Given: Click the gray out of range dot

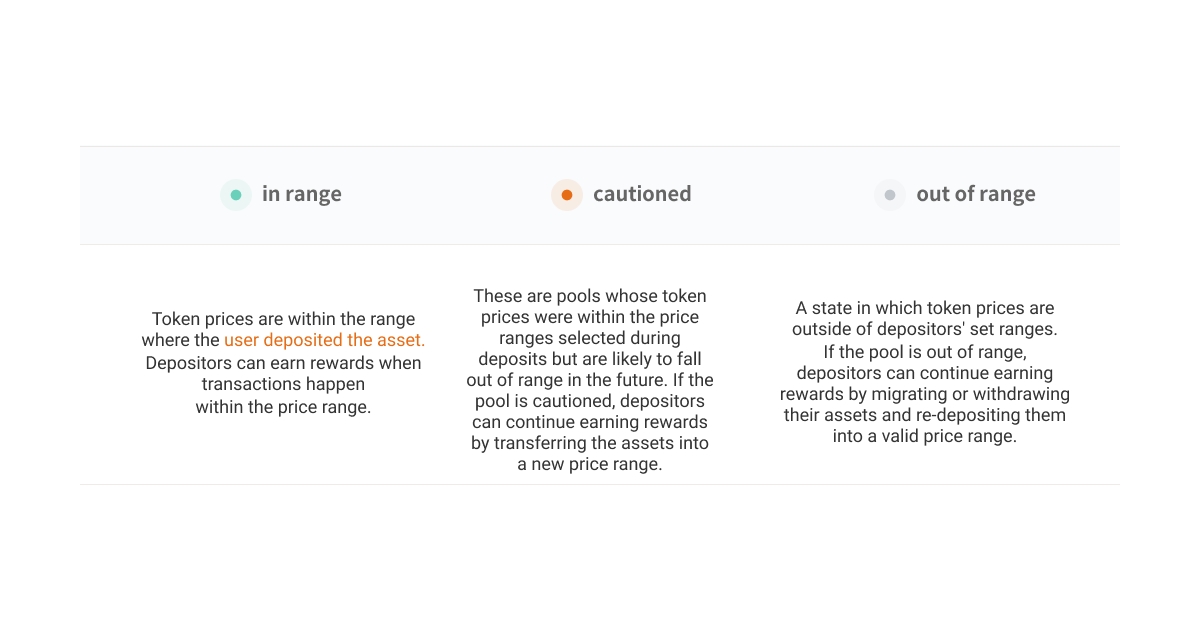Looking at the screenshot, I should tap(890, 195).
